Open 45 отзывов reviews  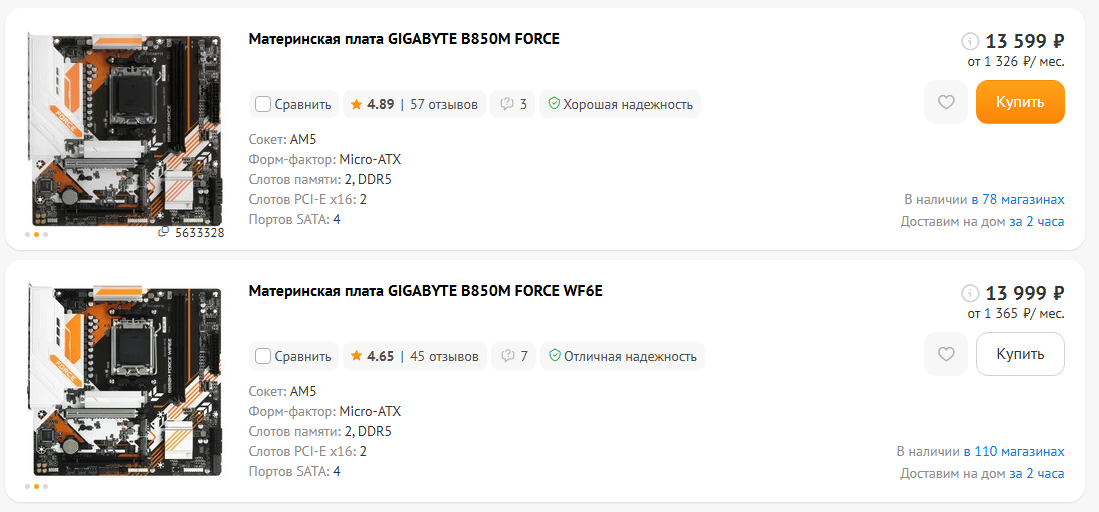(x=444, y=356)
